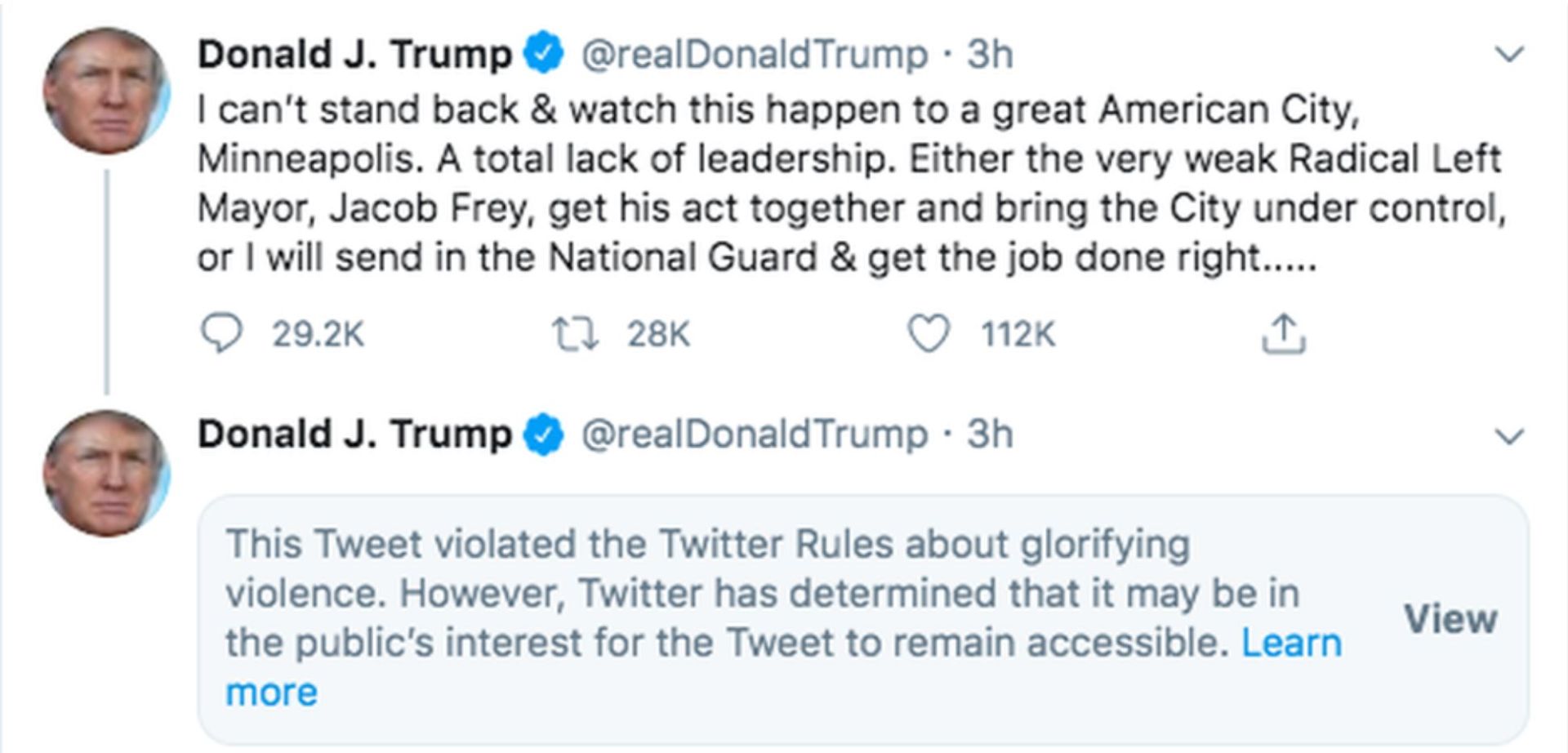Expand the second tweet's chevron menu
Image resolution: width=1568 pixels, height=753 pixels.
[x=1508, y=436]
